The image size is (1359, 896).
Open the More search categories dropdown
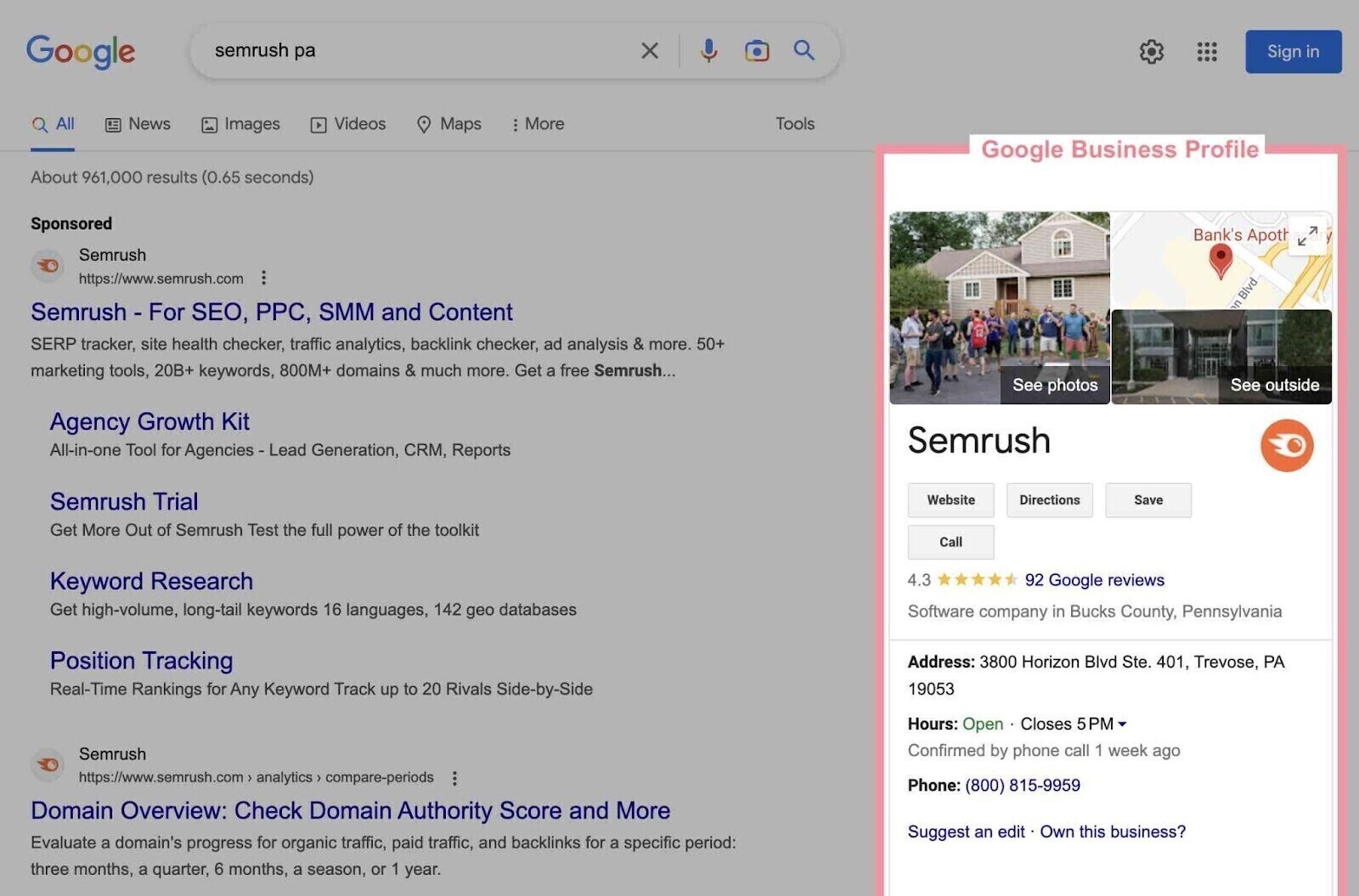click(538, 124)
